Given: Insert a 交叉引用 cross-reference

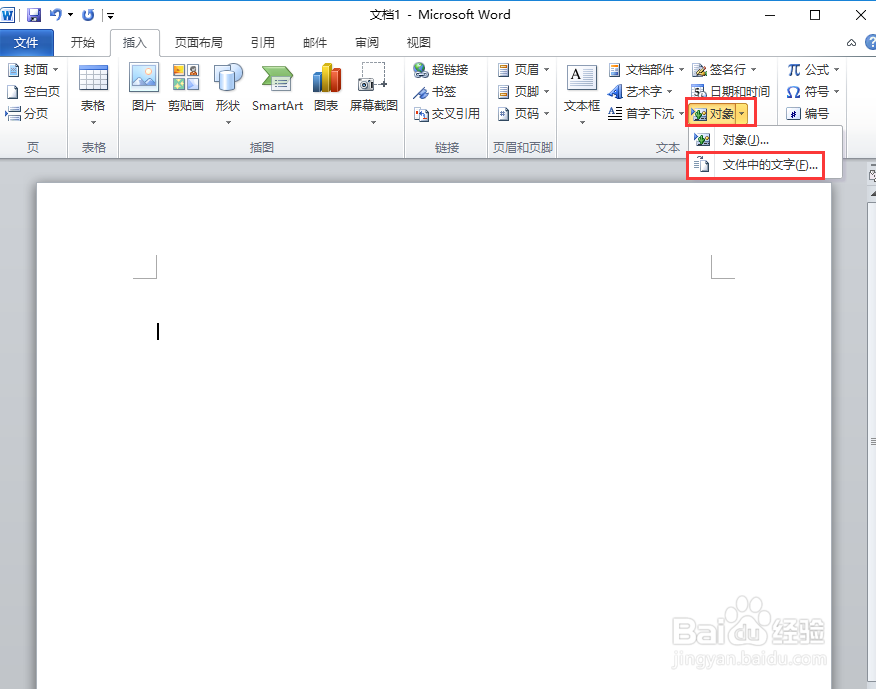Looking at the screenshot, I should 446,114.
